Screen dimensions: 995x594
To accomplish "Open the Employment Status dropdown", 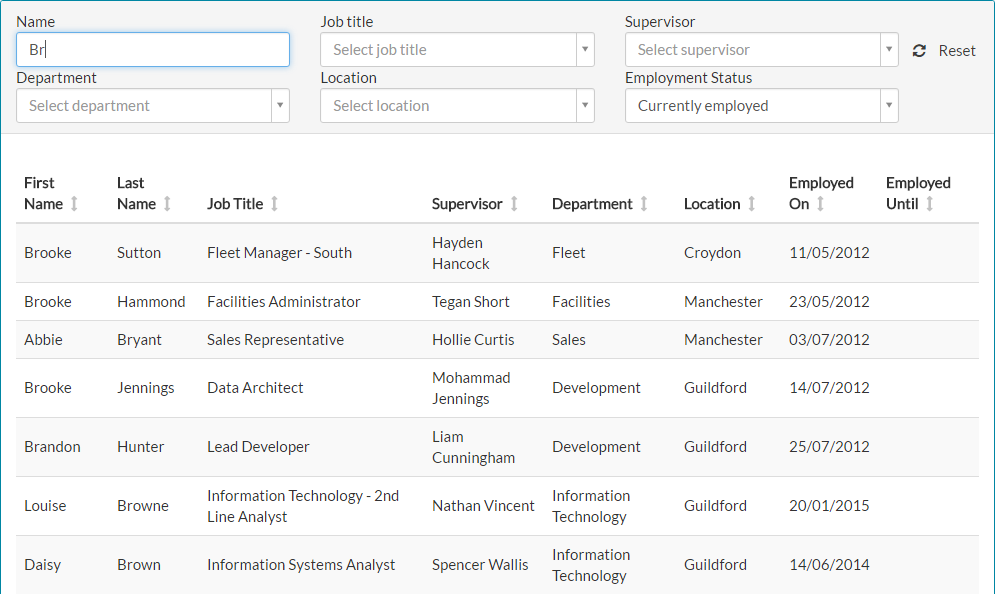I will 761,106.
